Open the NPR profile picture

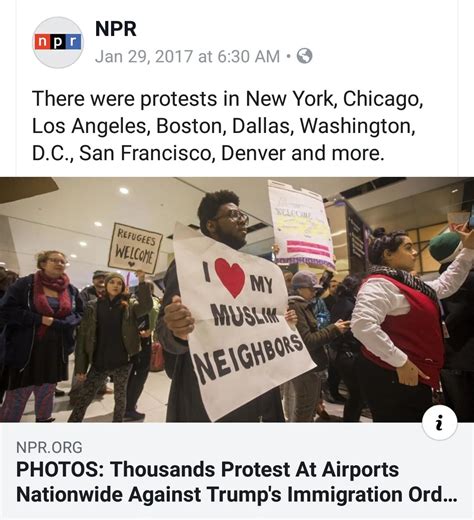(58, 42)
